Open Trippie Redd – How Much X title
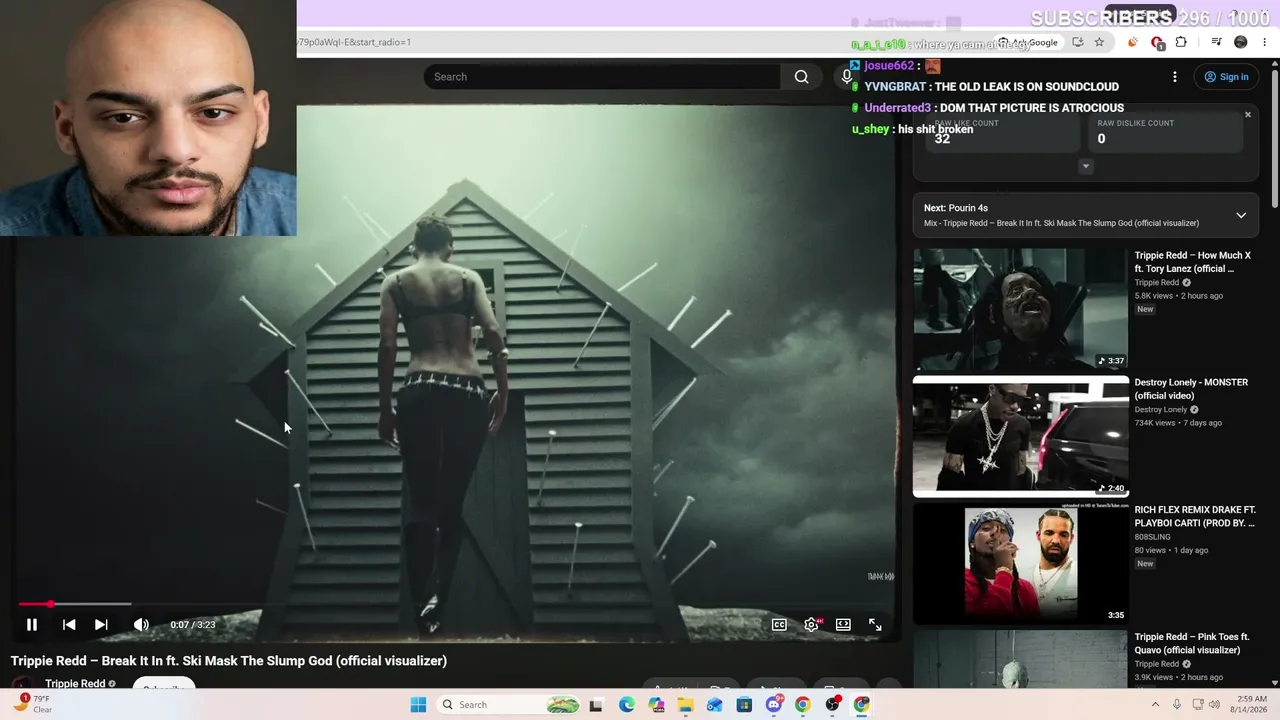 [1192, 262]
